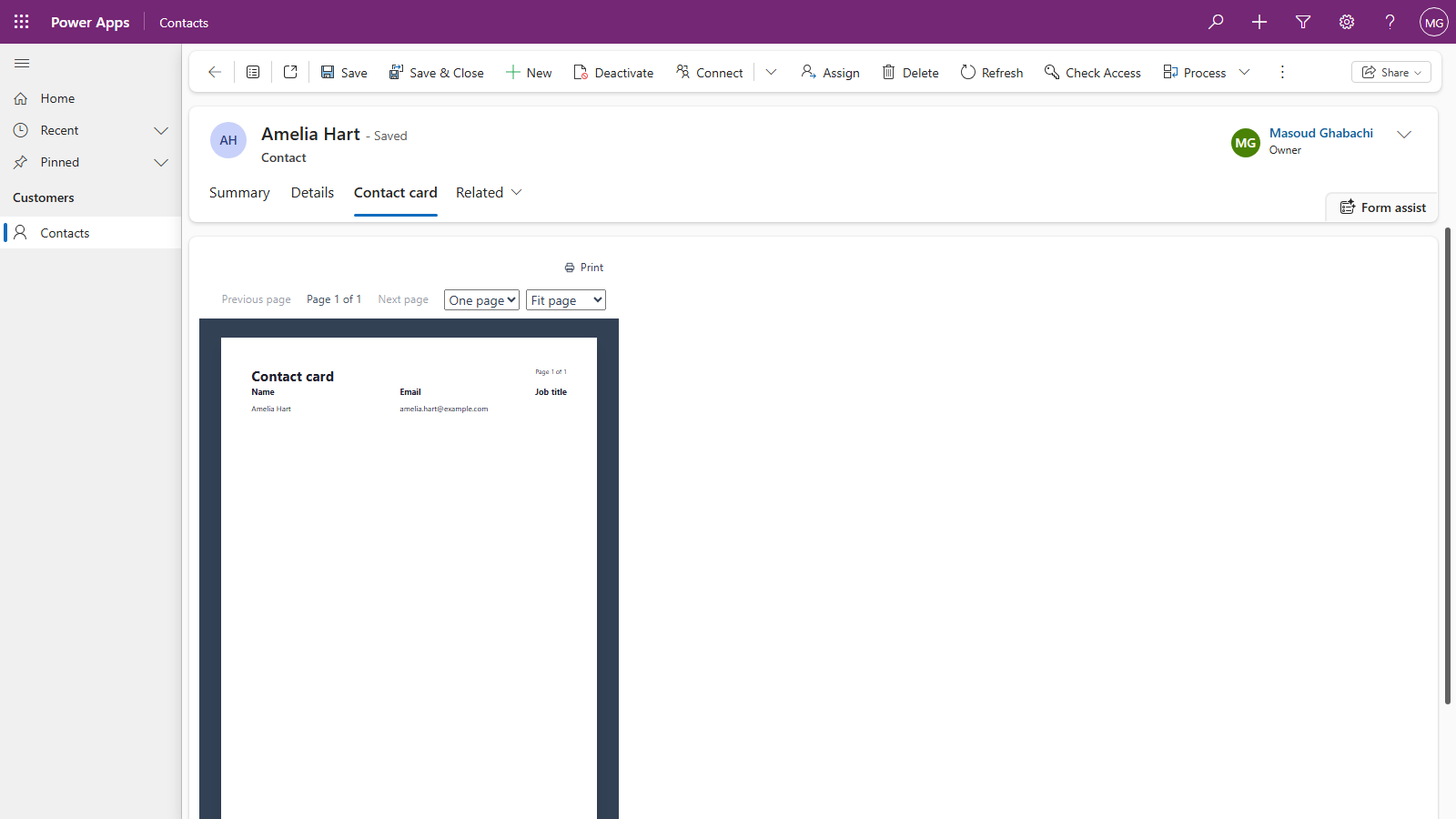Create a New contact
The height and width of the screenshot is (819, 1456).
click(529, 73)
